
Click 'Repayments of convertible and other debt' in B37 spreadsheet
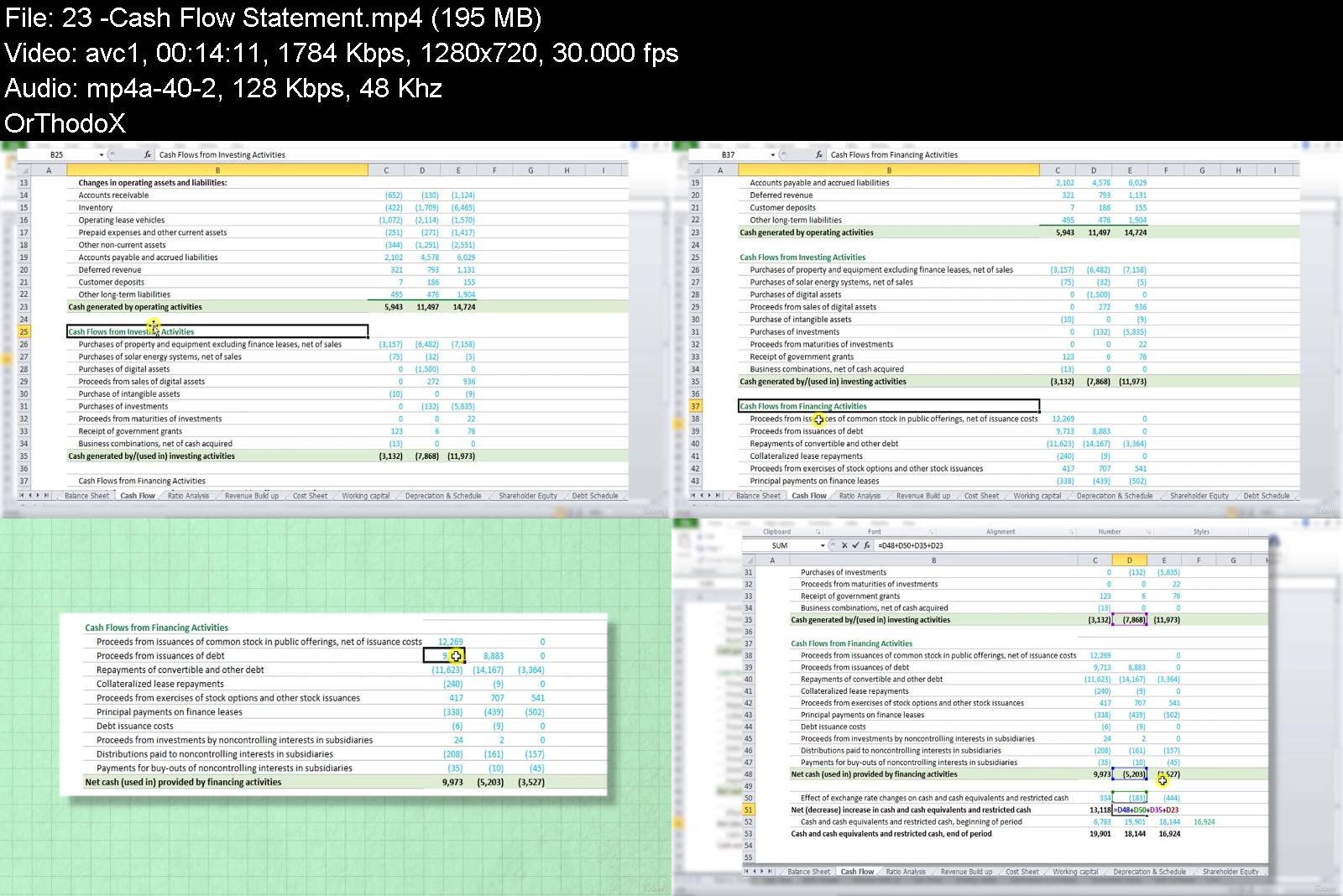pos(824,444)
